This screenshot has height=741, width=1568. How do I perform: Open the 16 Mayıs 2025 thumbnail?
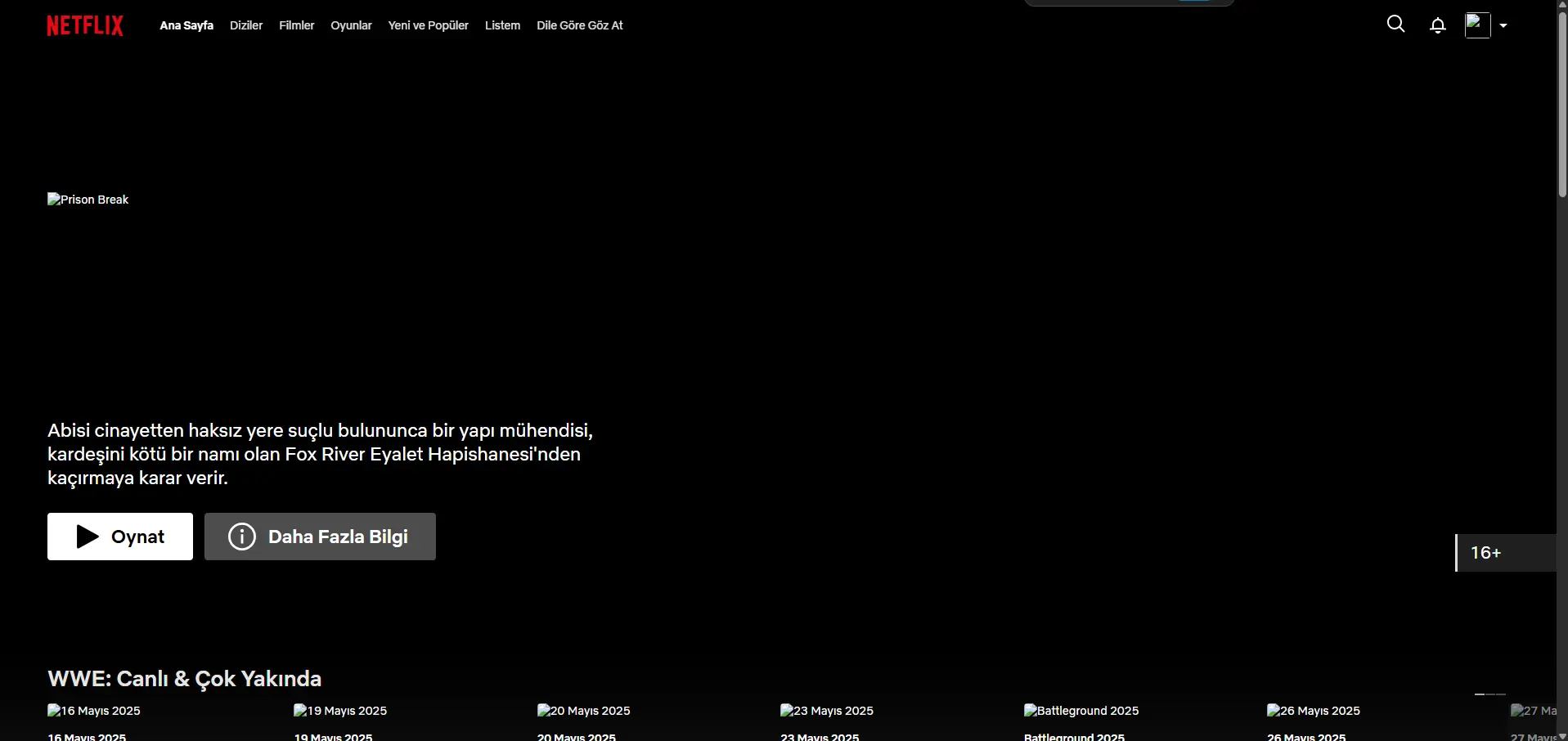coord(94,711)
